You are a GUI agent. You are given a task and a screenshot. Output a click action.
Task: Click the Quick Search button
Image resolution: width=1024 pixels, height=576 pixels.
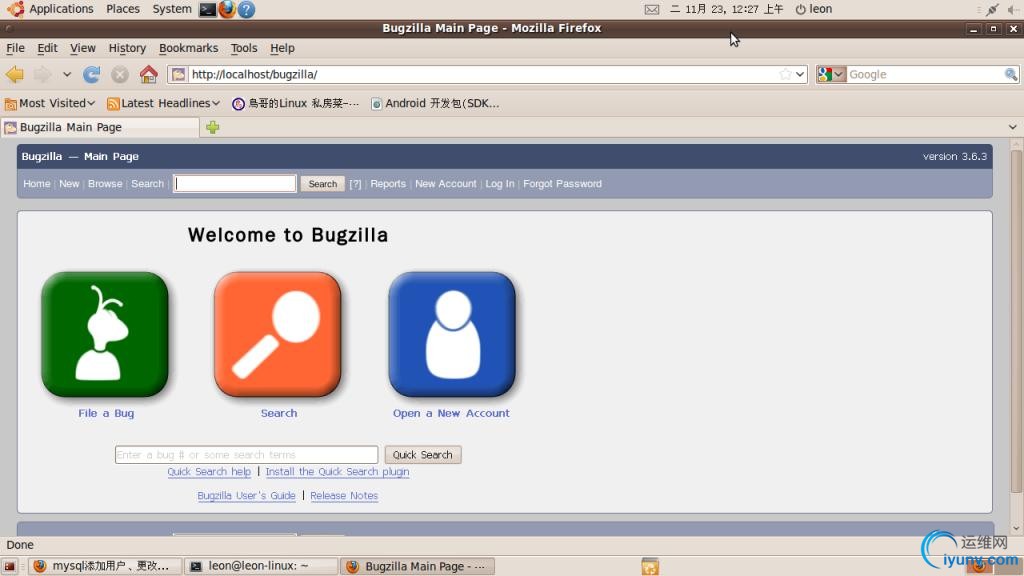coord(423,455)
